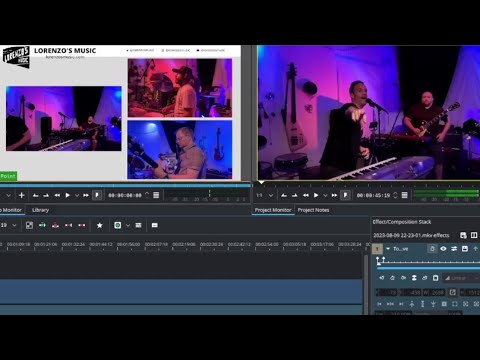Viewport: 480px width, 360px height.
Task: Start timeline preview render (green icon)
Action: (x=118, y=225)
